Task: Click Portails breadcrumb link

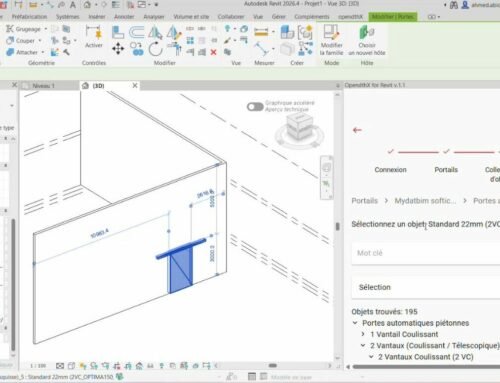Action: click(364, 201)
